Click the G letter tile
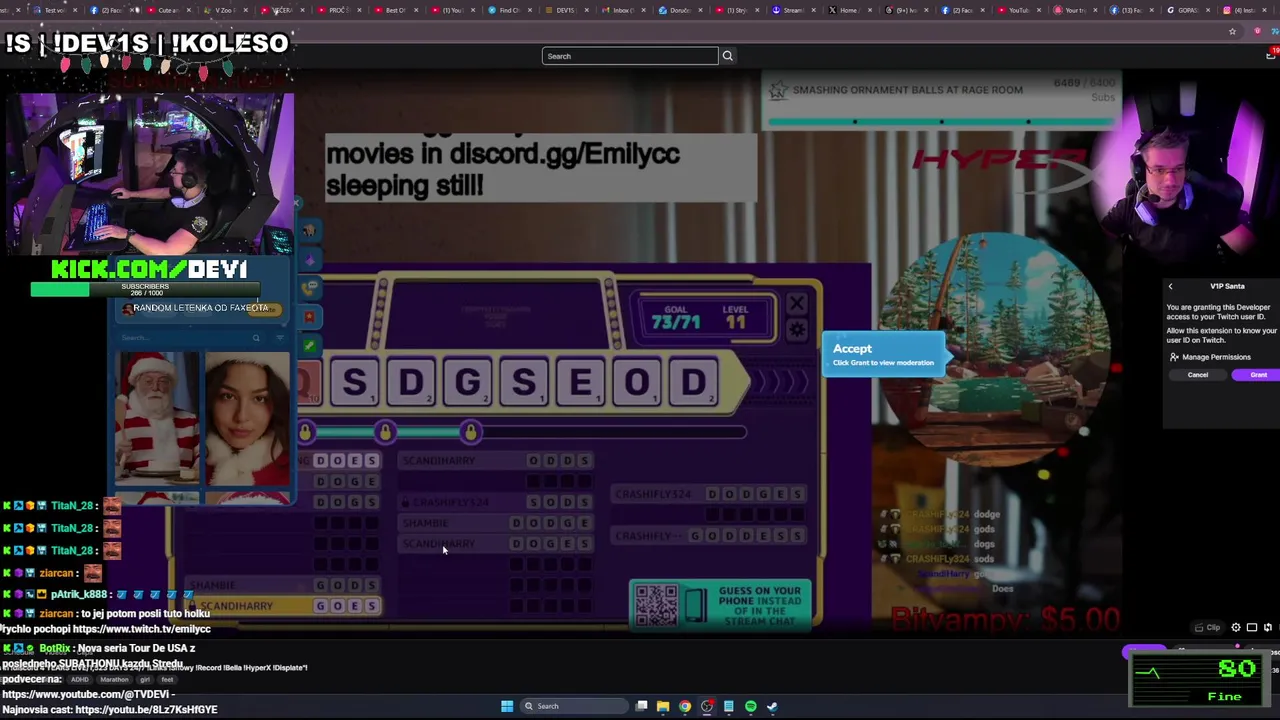The width and height of the screenshot is (1280, 720). [467, 382]
